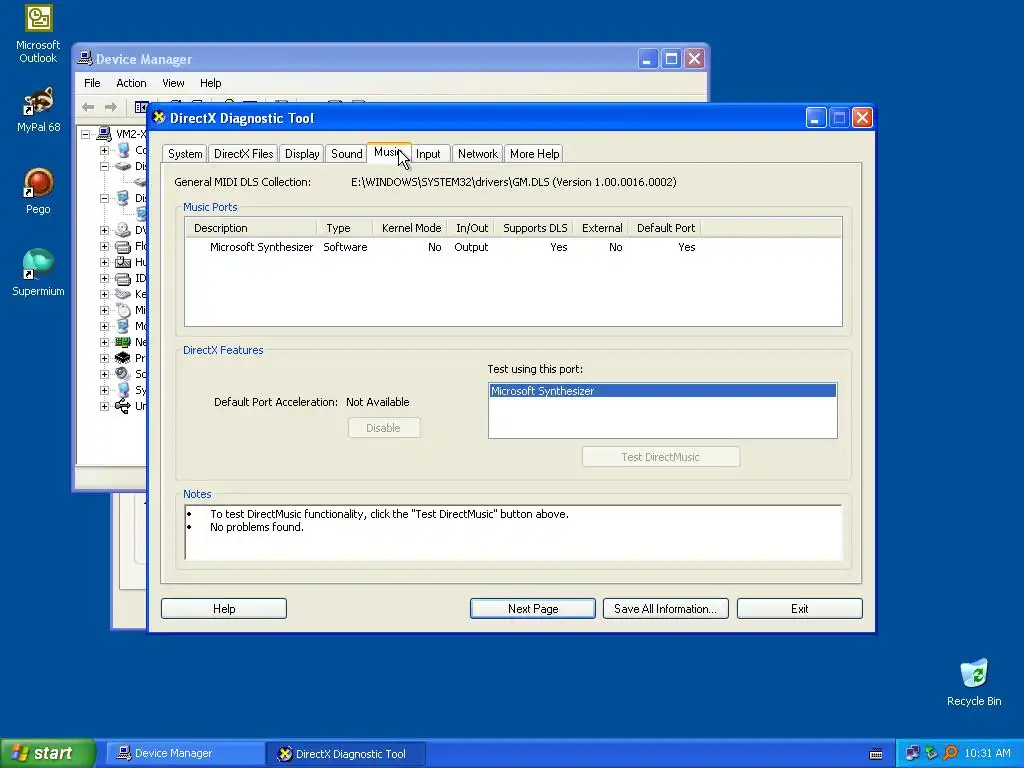Viewport: 1024px width, 768px height.
Task: Click the orange magnifier tray icon
Action: 950,754
